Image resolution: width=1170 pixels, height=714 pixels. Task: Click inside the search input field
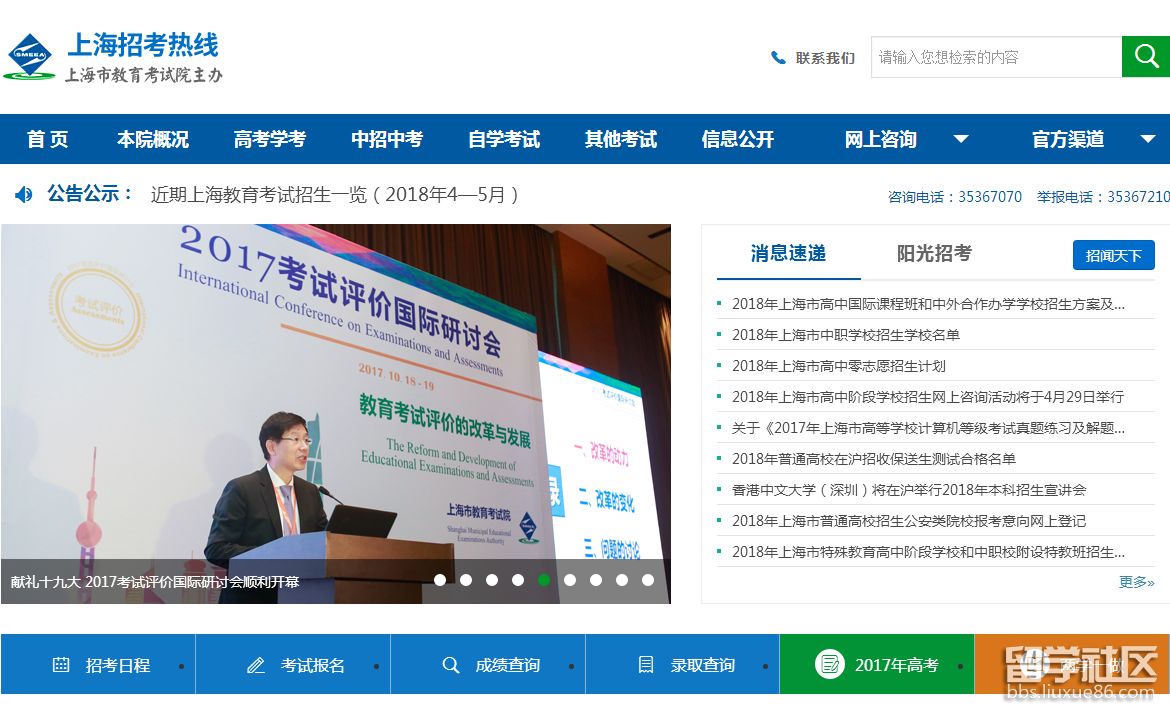tap(995, 56)
